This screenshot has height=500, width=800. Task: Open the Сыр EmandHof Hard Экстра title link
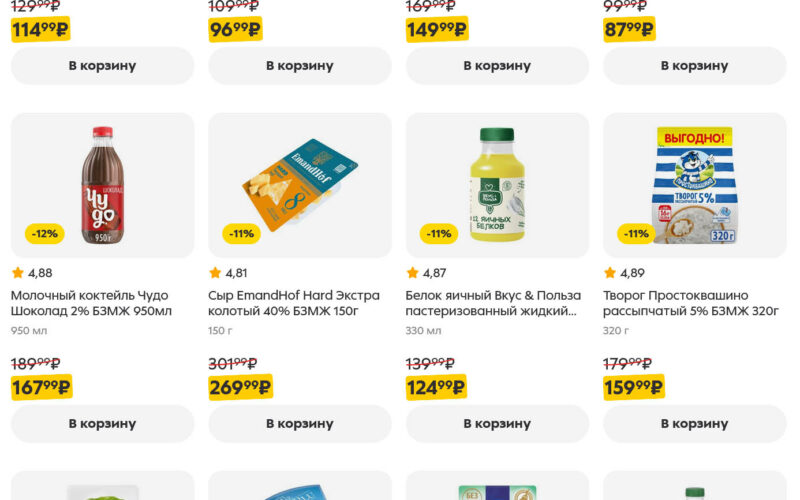294,303
